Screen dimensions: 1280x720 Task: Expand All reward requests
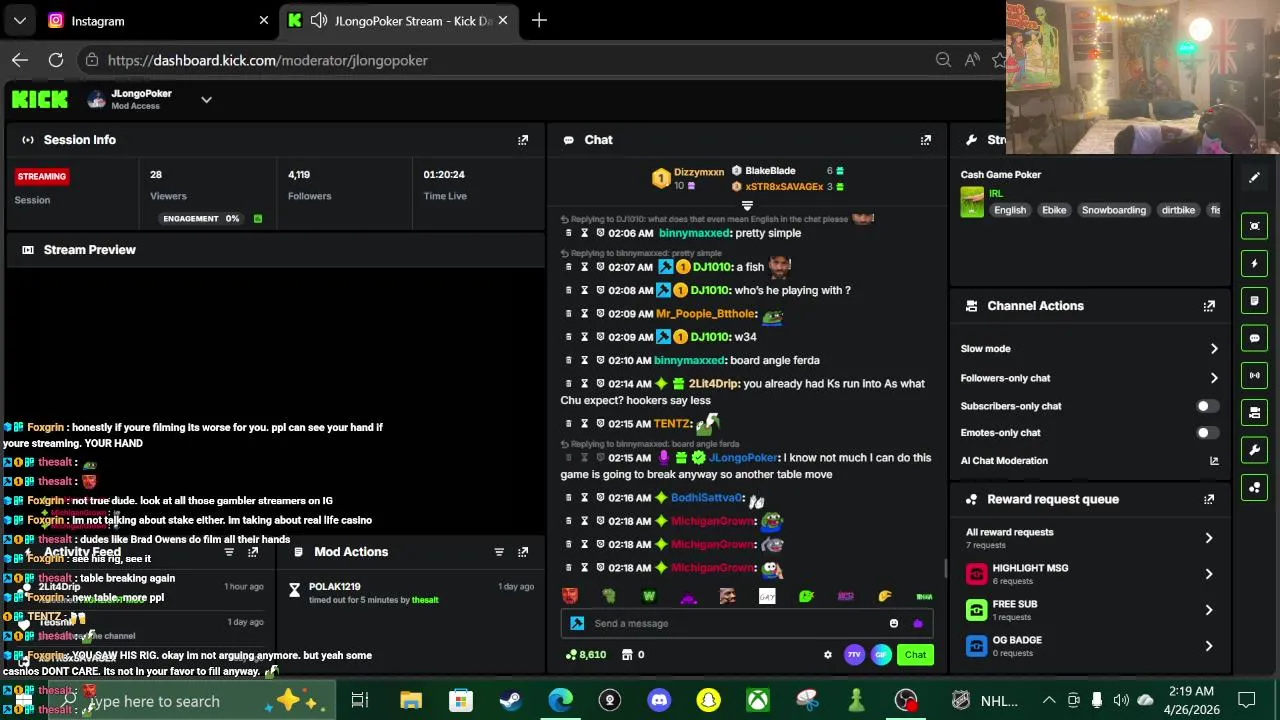(x=1209, y=538)
